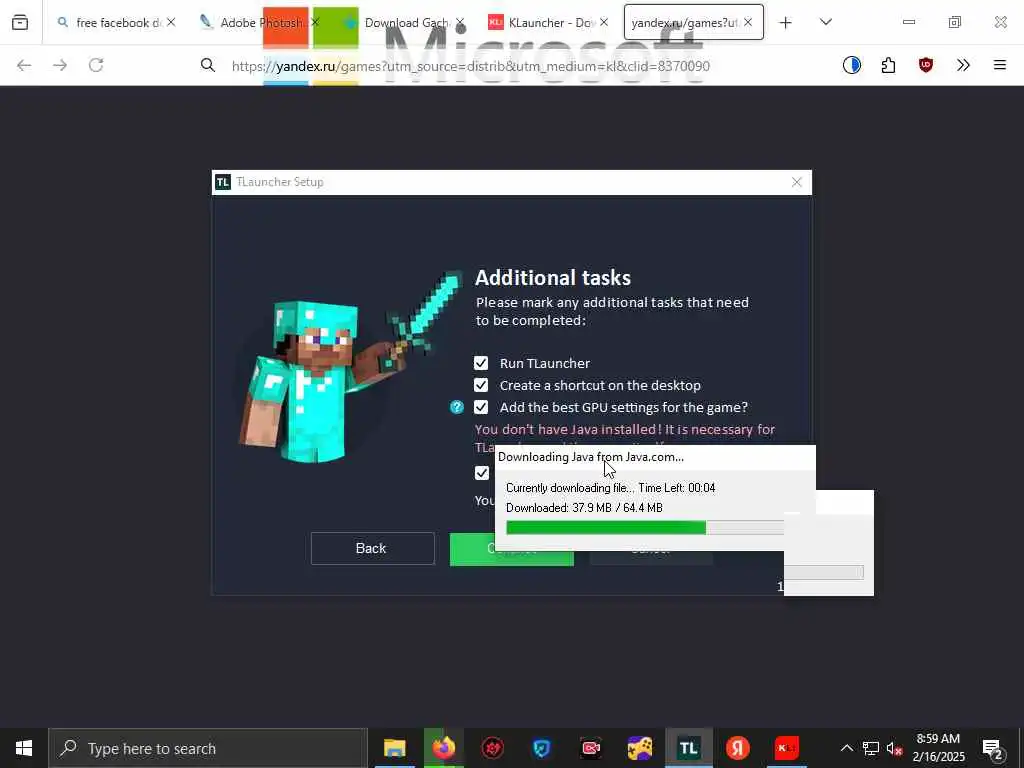The width and height of the screenshot is (1024, 768).
Task: Open the notification center icon
Action: tap(993, 748)
